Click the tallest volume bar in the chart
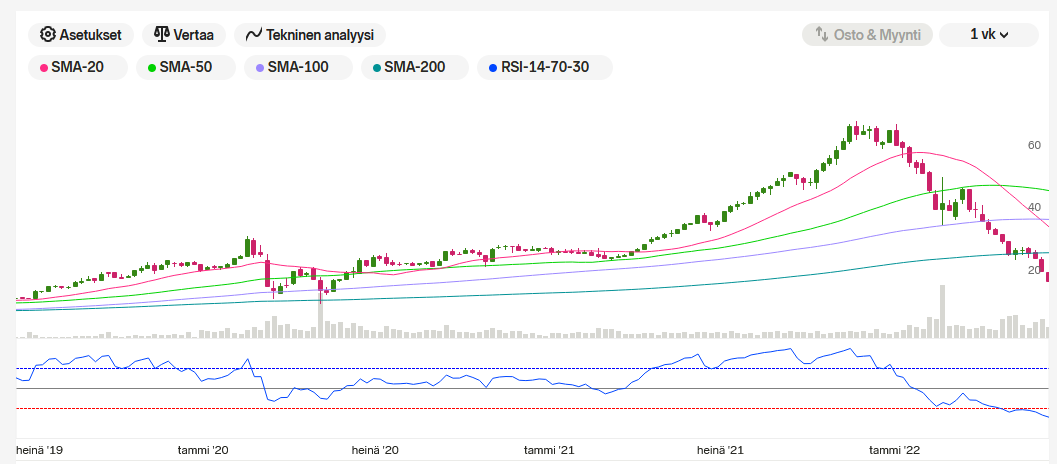The height and width of the screenshot is (464, 1057). tap(941, 312)
